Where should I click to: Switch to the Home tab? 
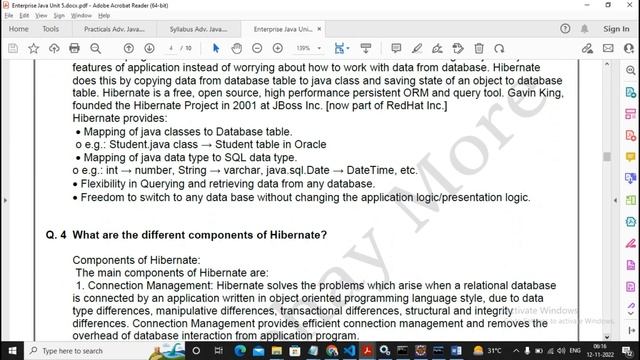19,29
